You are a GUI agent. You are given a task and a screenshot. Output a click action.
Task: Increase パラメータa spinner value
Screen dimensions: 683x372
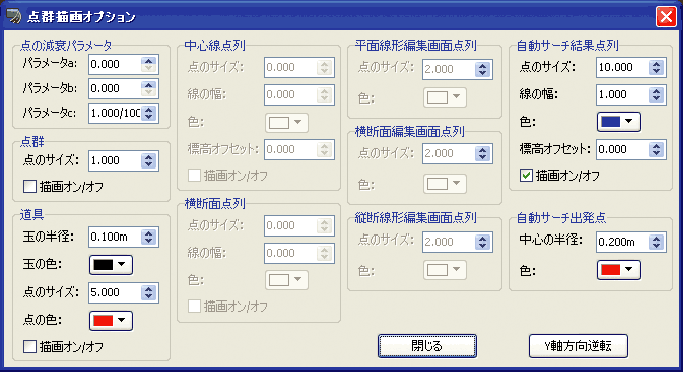click(x=149, y=61)
